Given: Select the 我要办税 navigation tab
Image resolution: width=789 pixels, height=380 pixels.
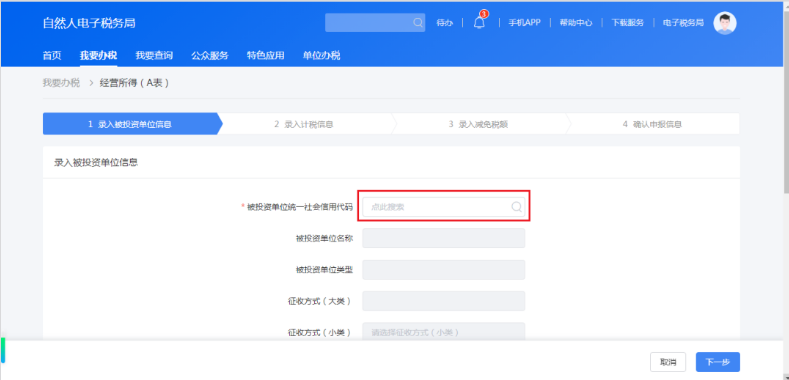Looking at the screenshot, I should tap(98, 55).
